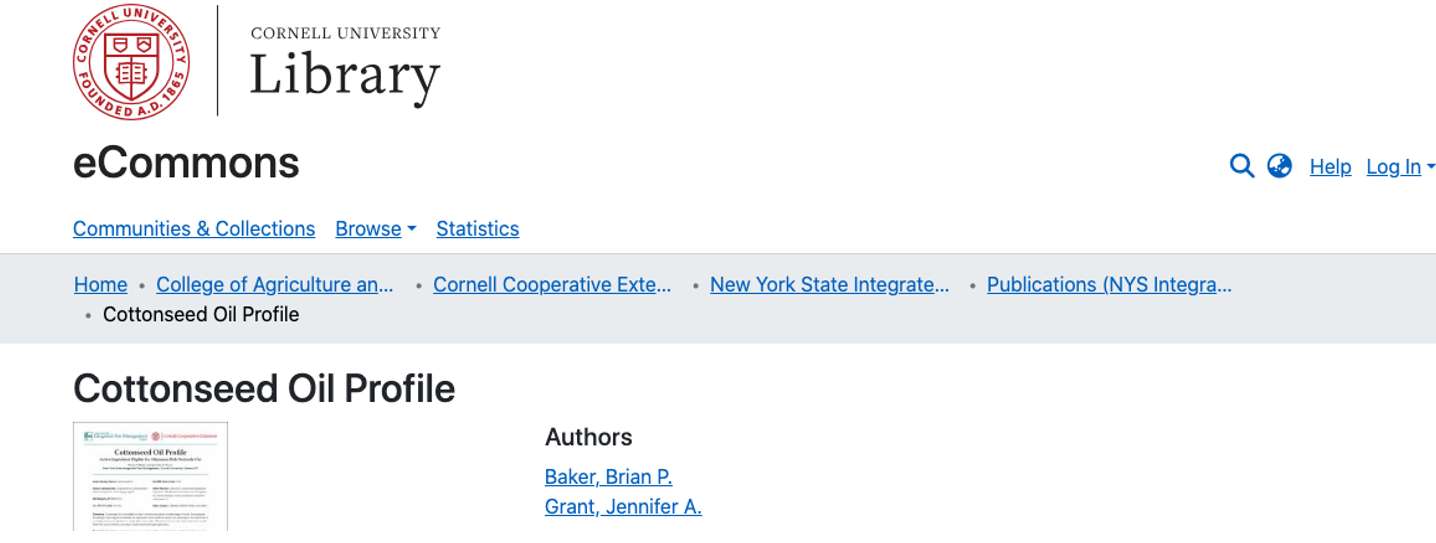Go to the Home breadcrumb
Viewport: 1436px width, 543px height.
(101, 285)
